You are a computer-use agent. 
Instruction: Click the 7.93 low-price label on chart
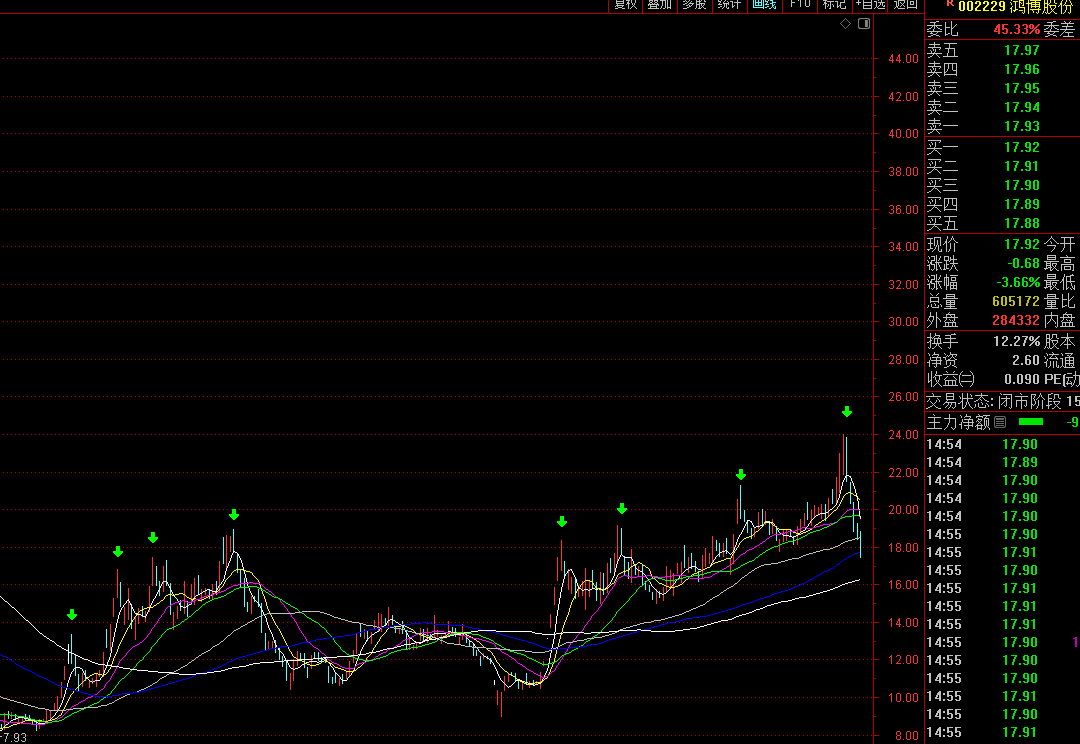click(15, 738)
